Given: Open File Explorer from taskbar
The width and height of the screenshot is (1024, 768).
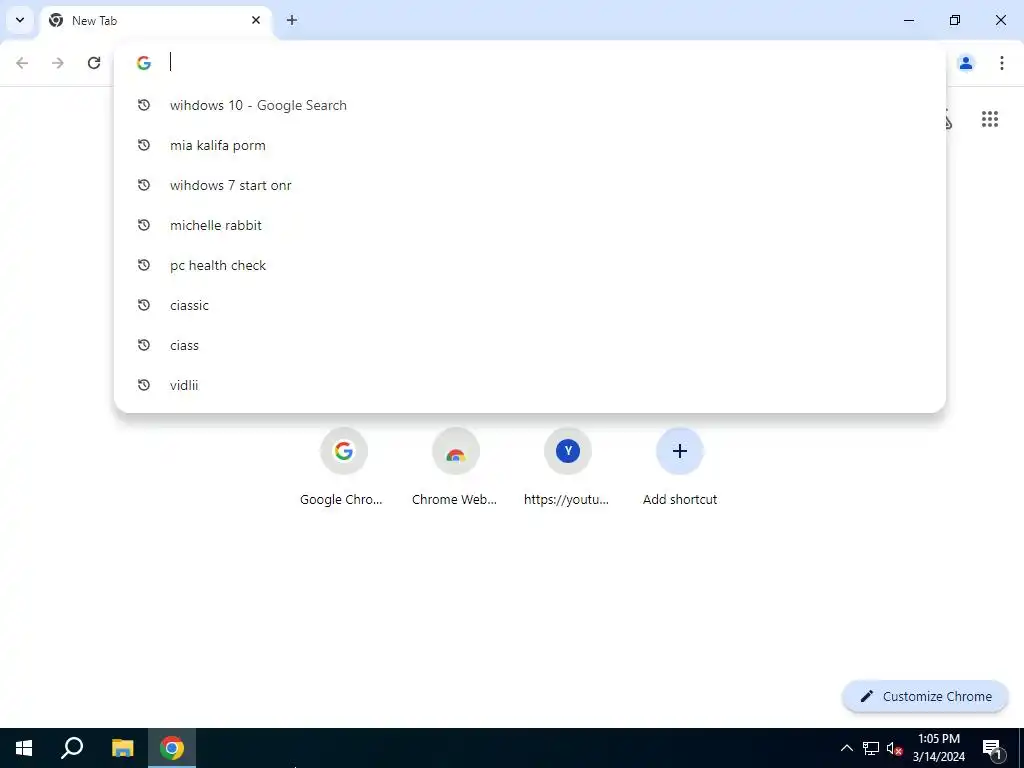Looking at the screenshot, I should tap(122, 748).
